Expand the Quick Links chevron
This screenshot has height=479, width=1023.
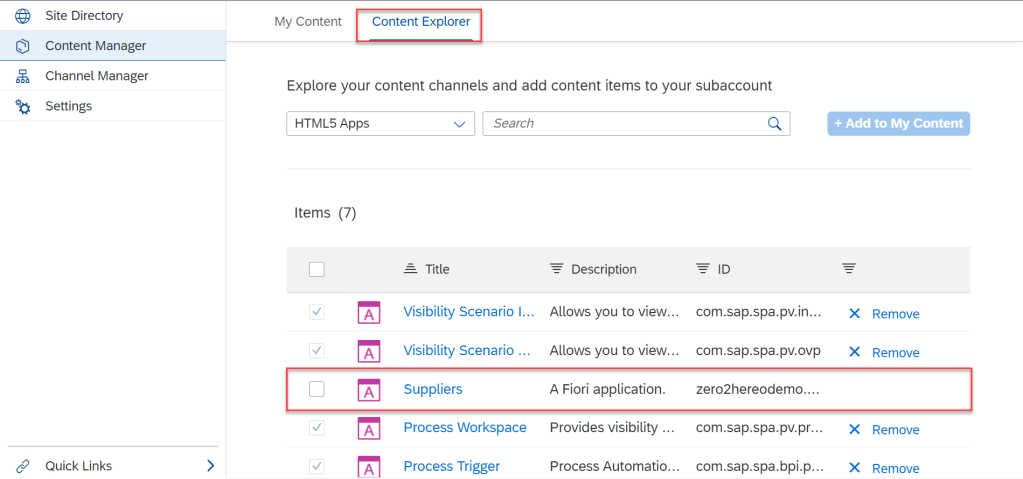(210, 466)
